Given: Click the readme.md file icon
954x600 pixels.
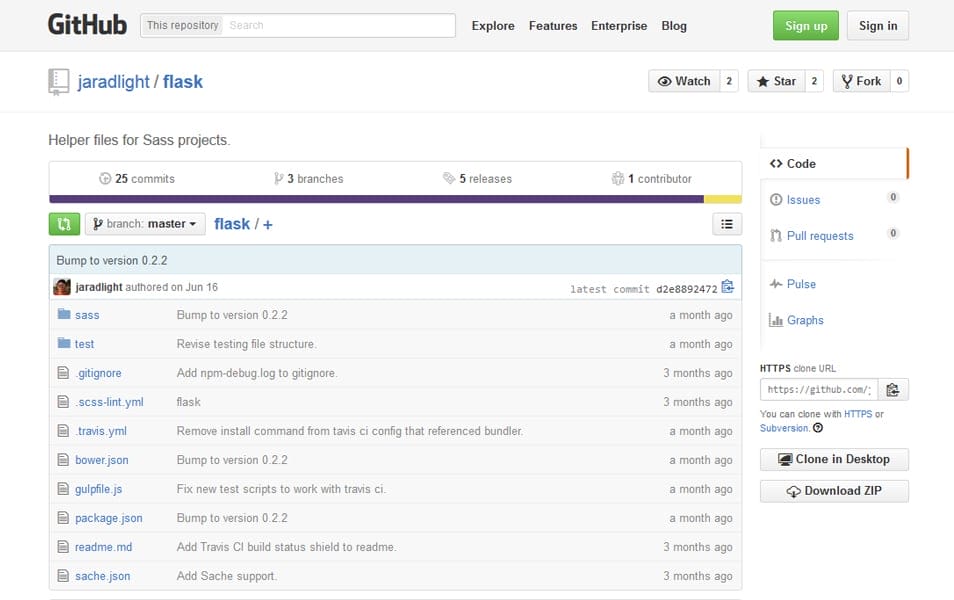Looking at the screenshot, I should pyautogui.click(x=62, y=547).
